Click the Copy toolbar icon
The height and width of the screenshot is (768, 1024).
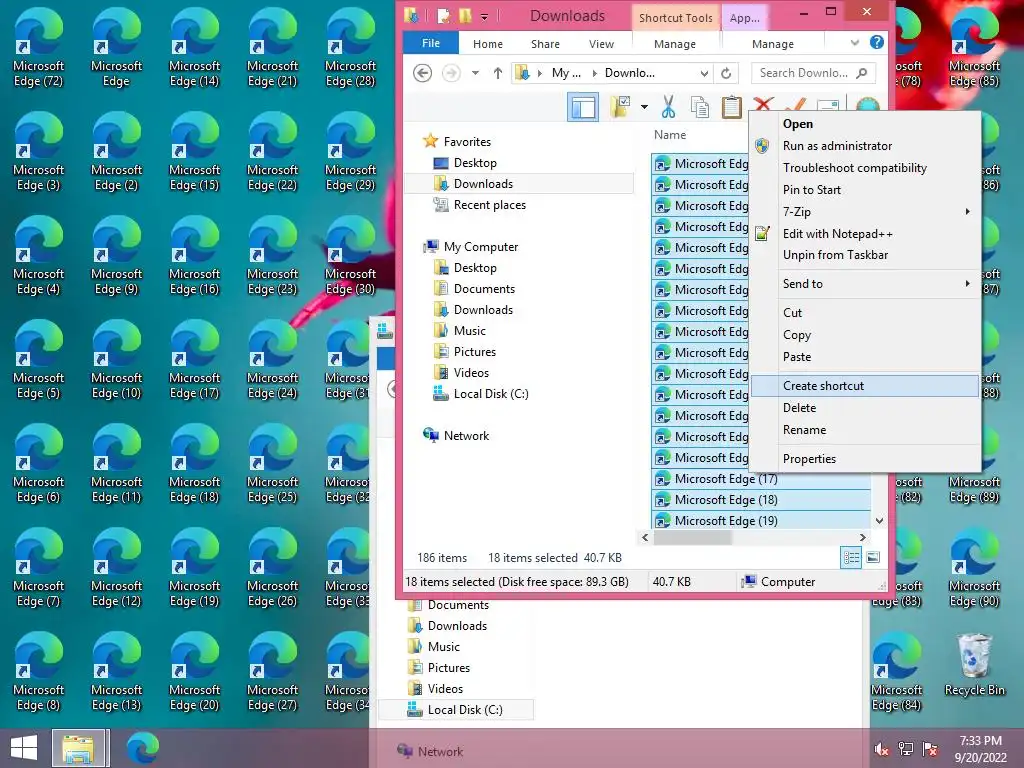(x=700, y=106)
